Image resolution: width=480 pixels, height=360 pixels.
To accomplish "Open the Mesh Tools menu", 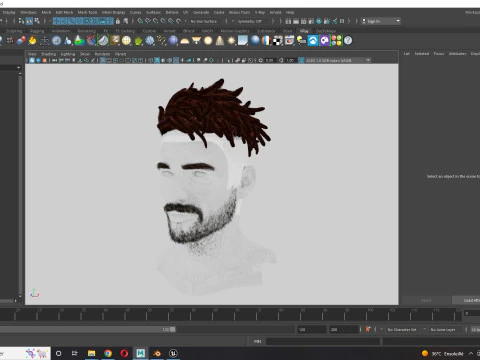I will pos(87,12).
